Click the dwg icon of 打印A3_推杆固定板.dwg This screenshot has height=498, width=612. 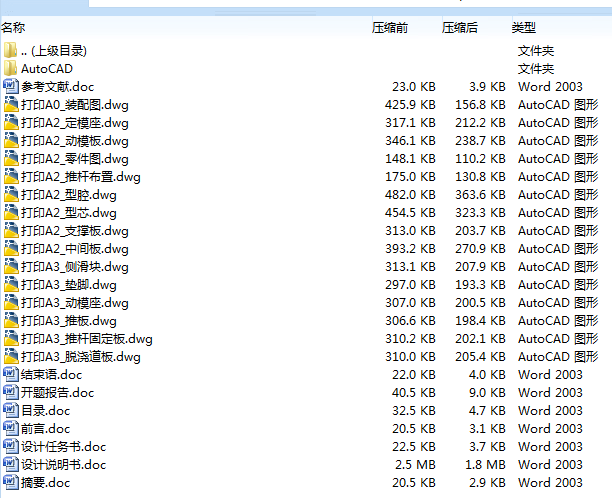[11, 338]
